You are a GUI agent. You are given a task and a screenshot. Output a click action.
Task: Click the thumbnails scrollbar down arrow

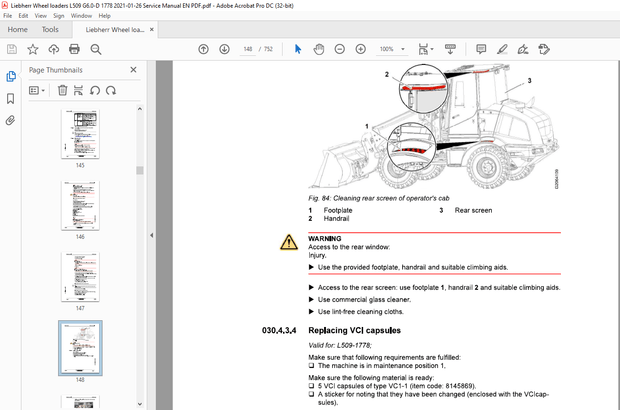(x=140, y=404)
